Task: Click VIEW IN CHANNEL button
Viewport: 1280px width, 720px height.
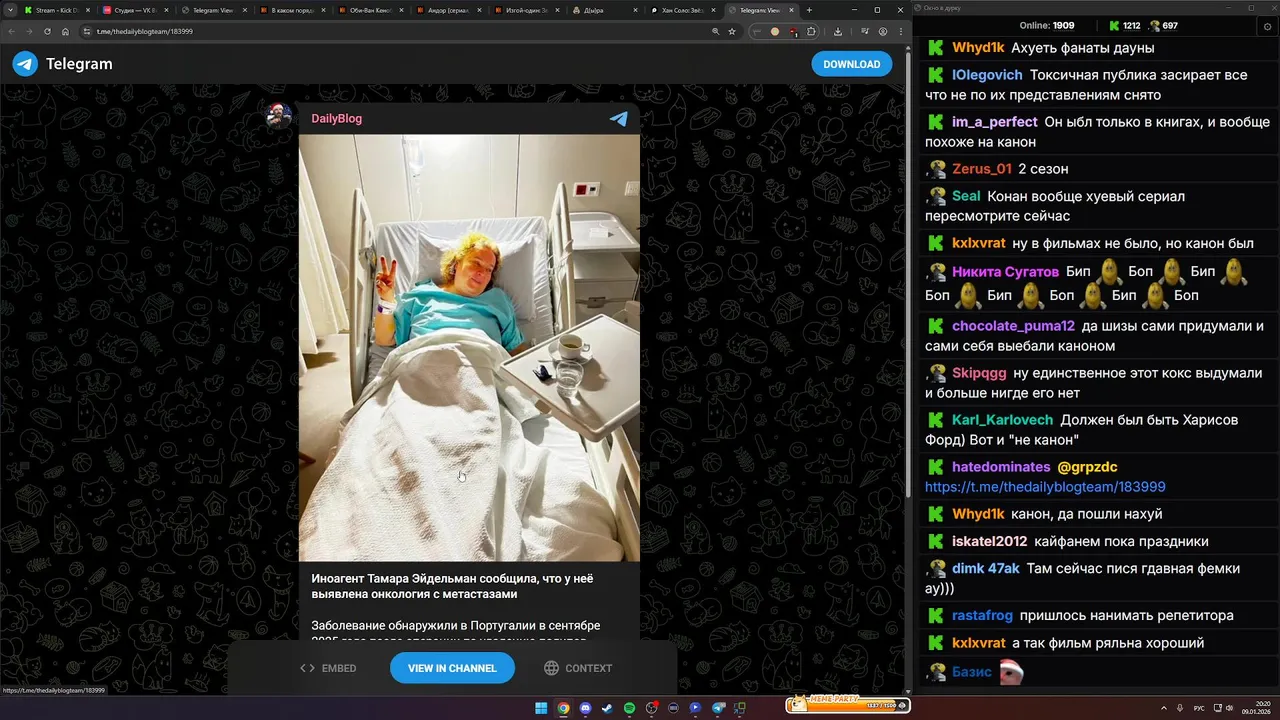Action: click(452, 668)
